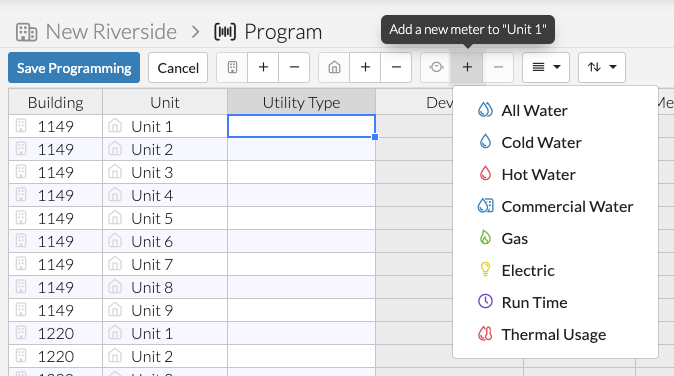Click Utility Type cell for 1149 Unit 5

[301, 218]
